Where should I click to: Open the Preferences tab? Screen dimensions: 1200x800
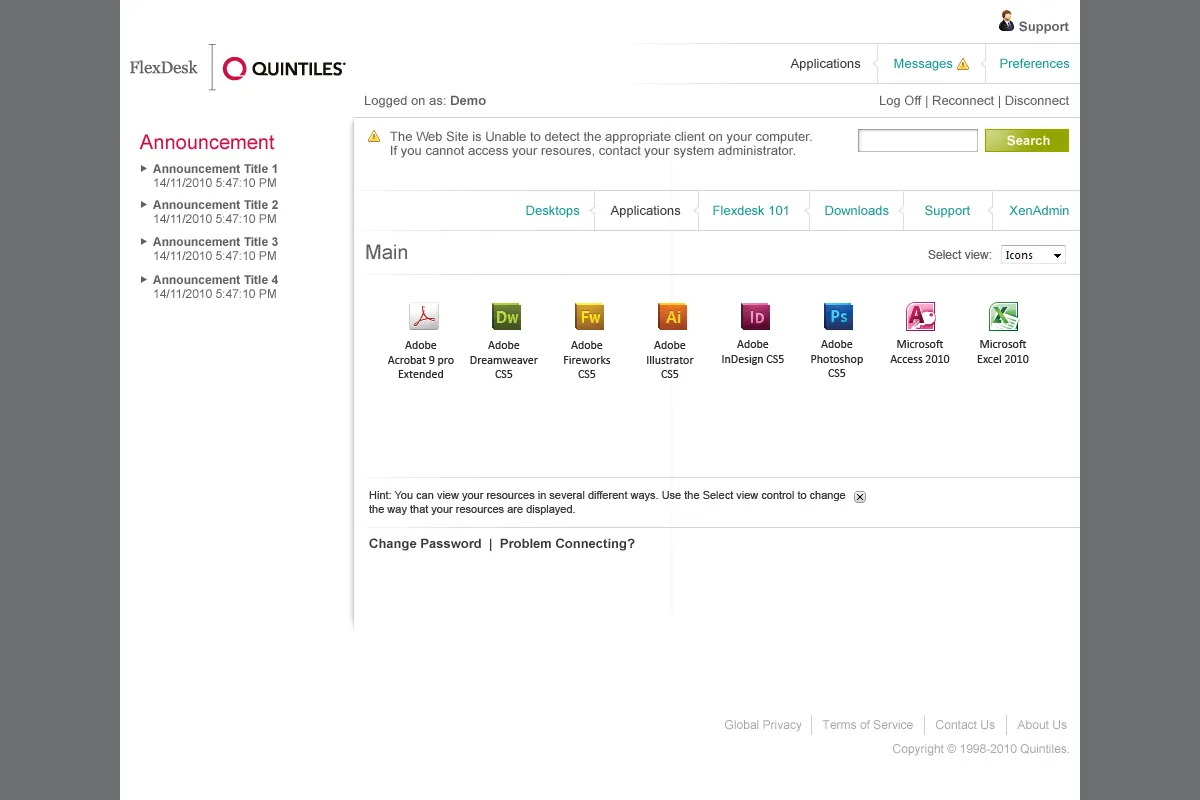click(x=1034, y=64)
